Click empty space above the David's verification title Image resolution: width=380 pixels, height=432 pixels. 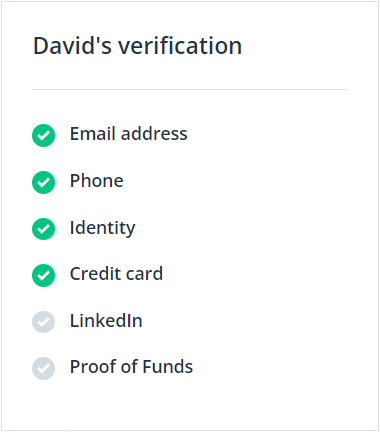189,17
